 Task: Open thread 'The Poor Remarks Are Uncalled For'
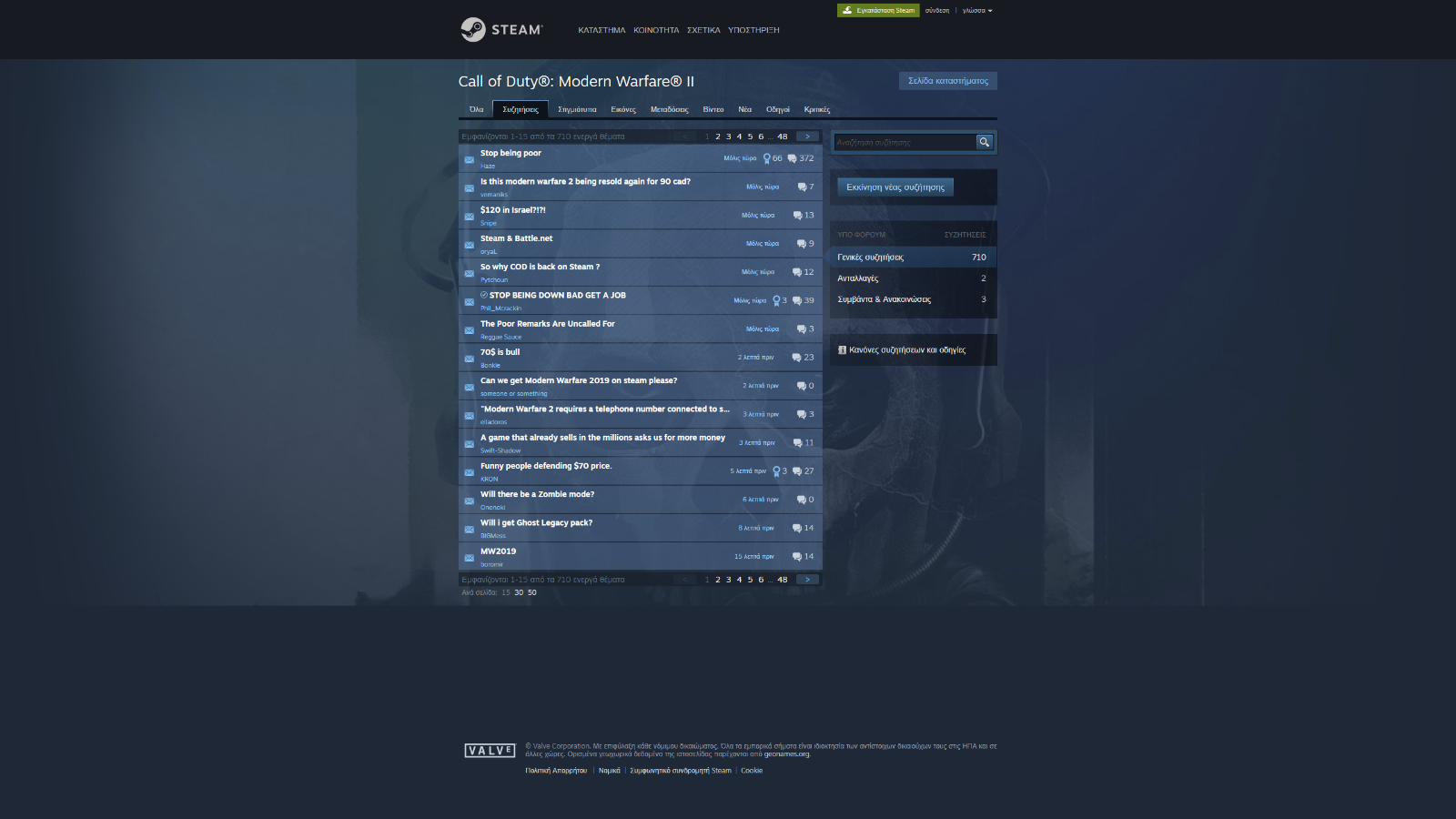548,324
